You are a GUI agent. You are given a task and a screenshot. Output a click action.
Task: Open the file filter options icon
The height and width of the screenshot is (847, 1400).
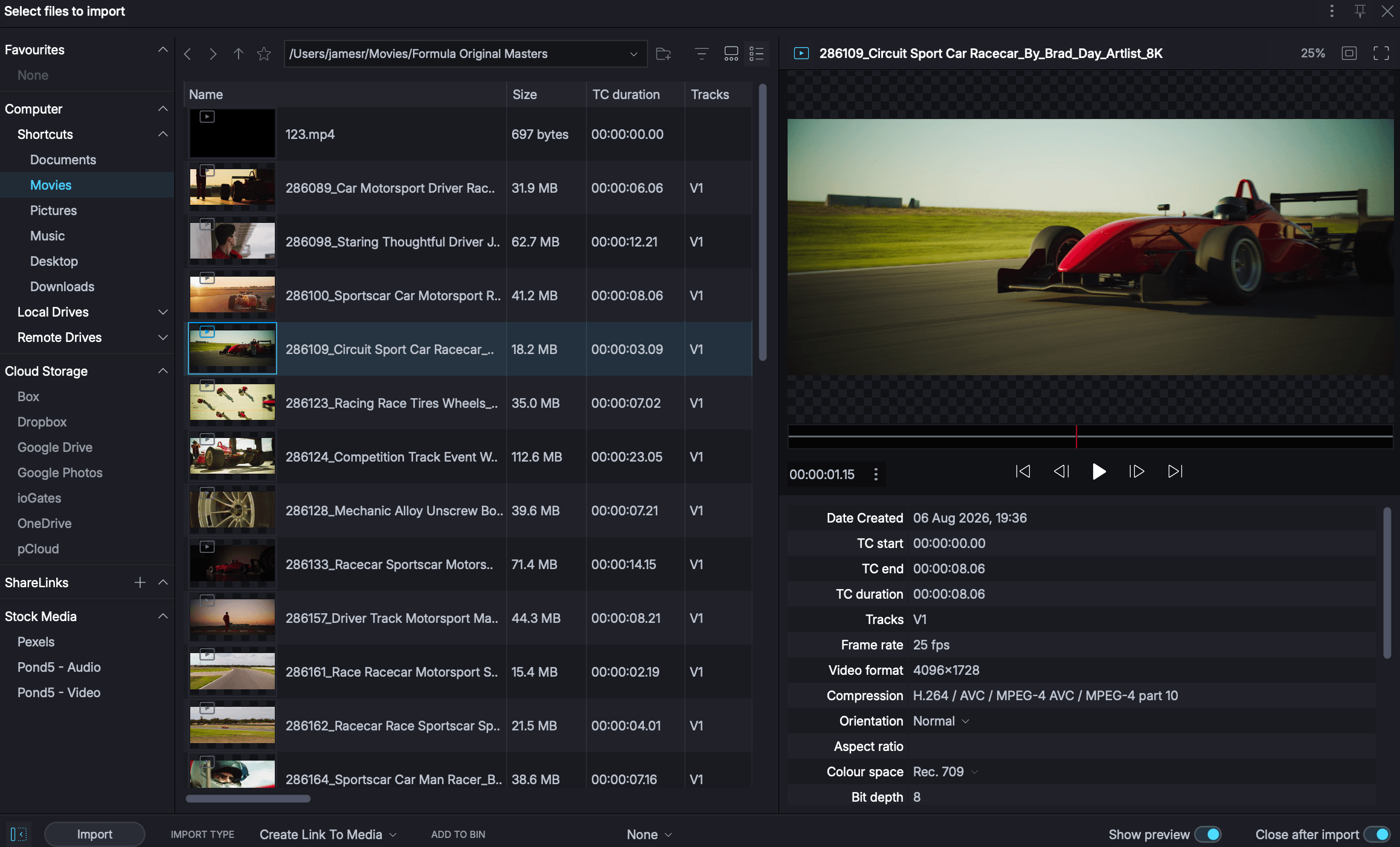[701, 54]
